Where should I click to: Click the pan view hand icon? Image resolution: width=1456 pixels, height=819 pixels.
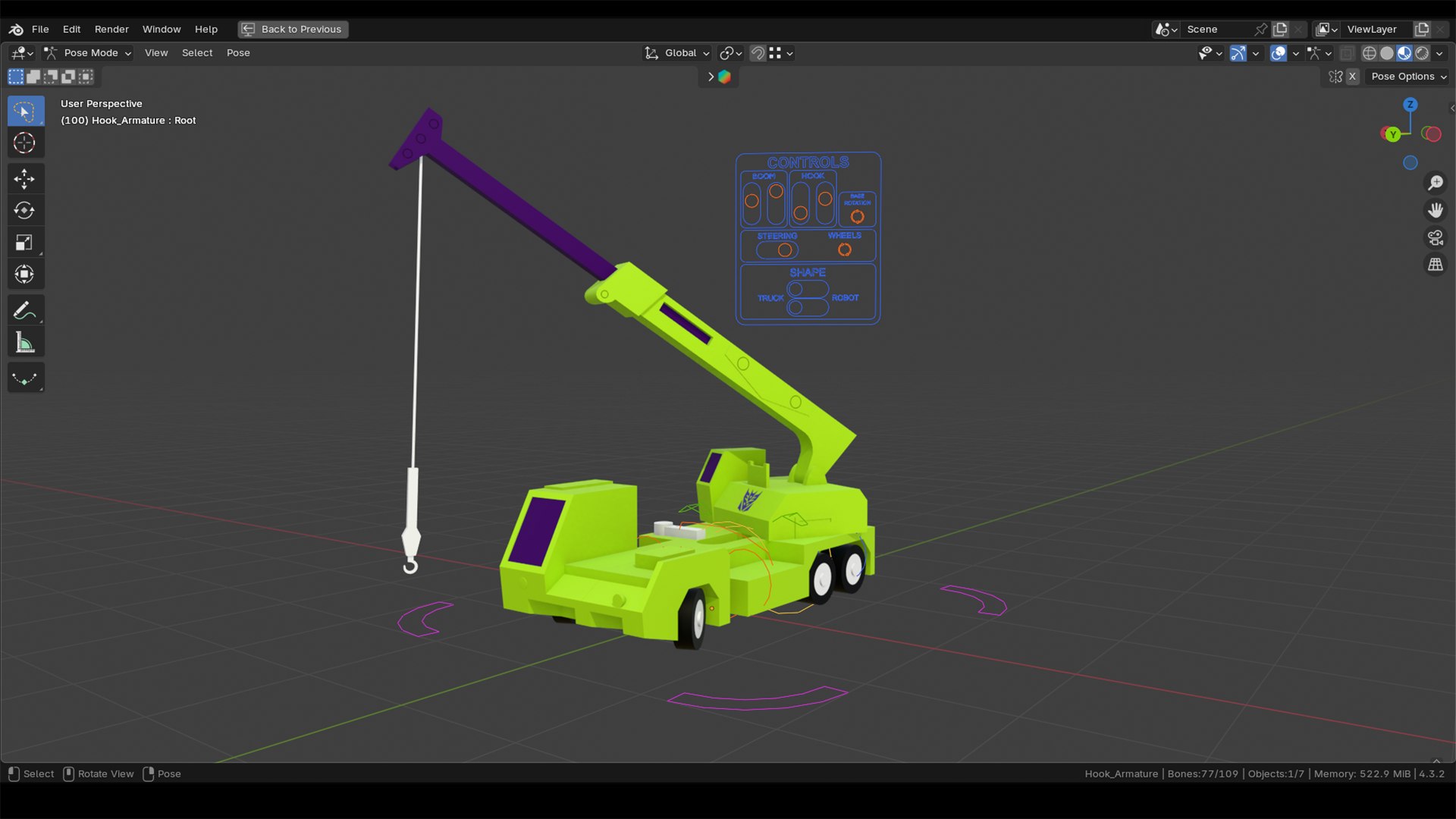[1436, 210]
